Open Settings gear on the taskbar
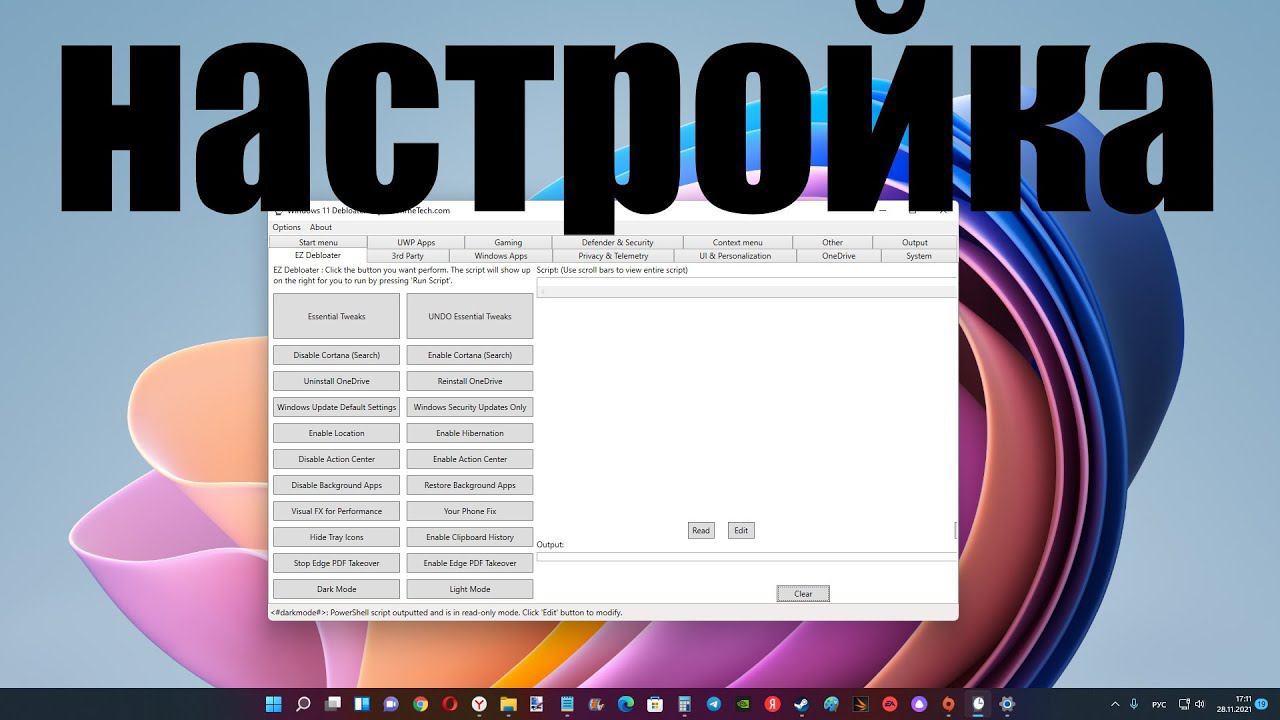This screenshot has height=720, width=1280. (1007, 704)
